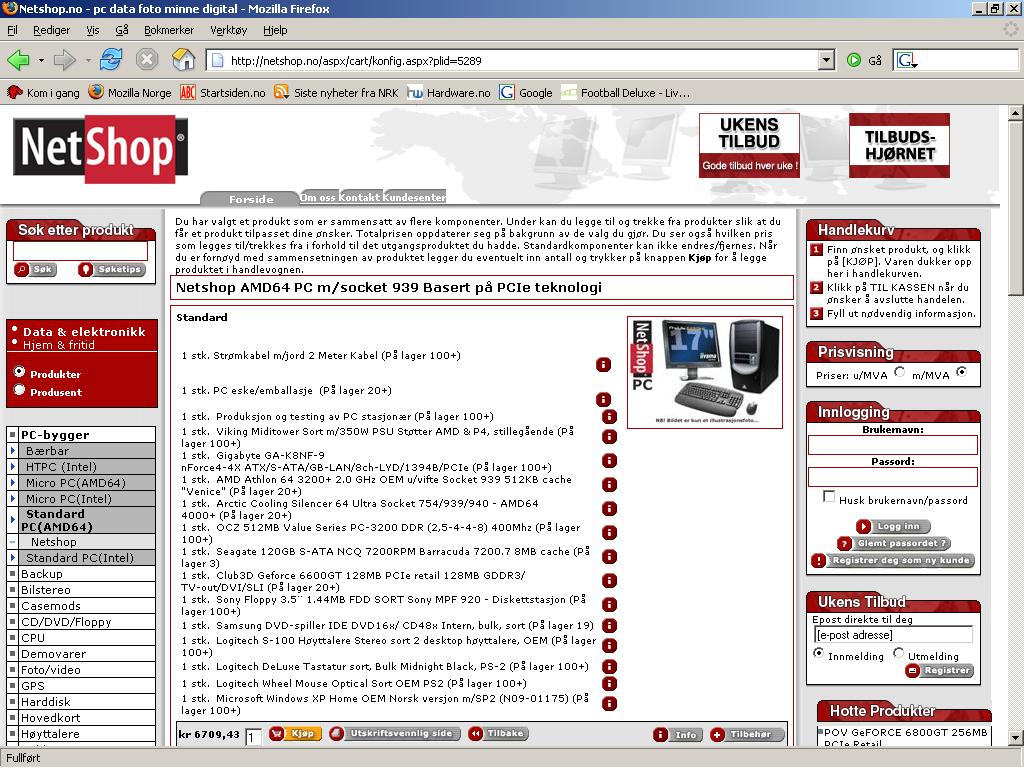Click the Søketips button
1024x768 pixels.
pos(112,269)
